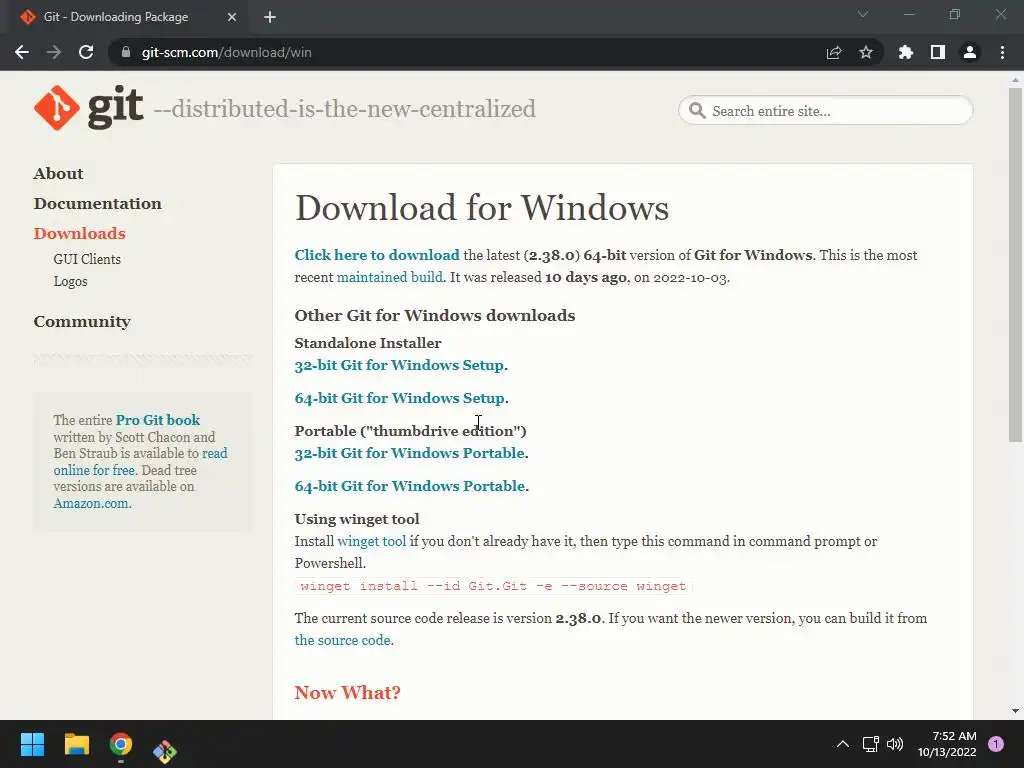
Task: Select the Git Downloading Package tab
Action: [124, 17]
